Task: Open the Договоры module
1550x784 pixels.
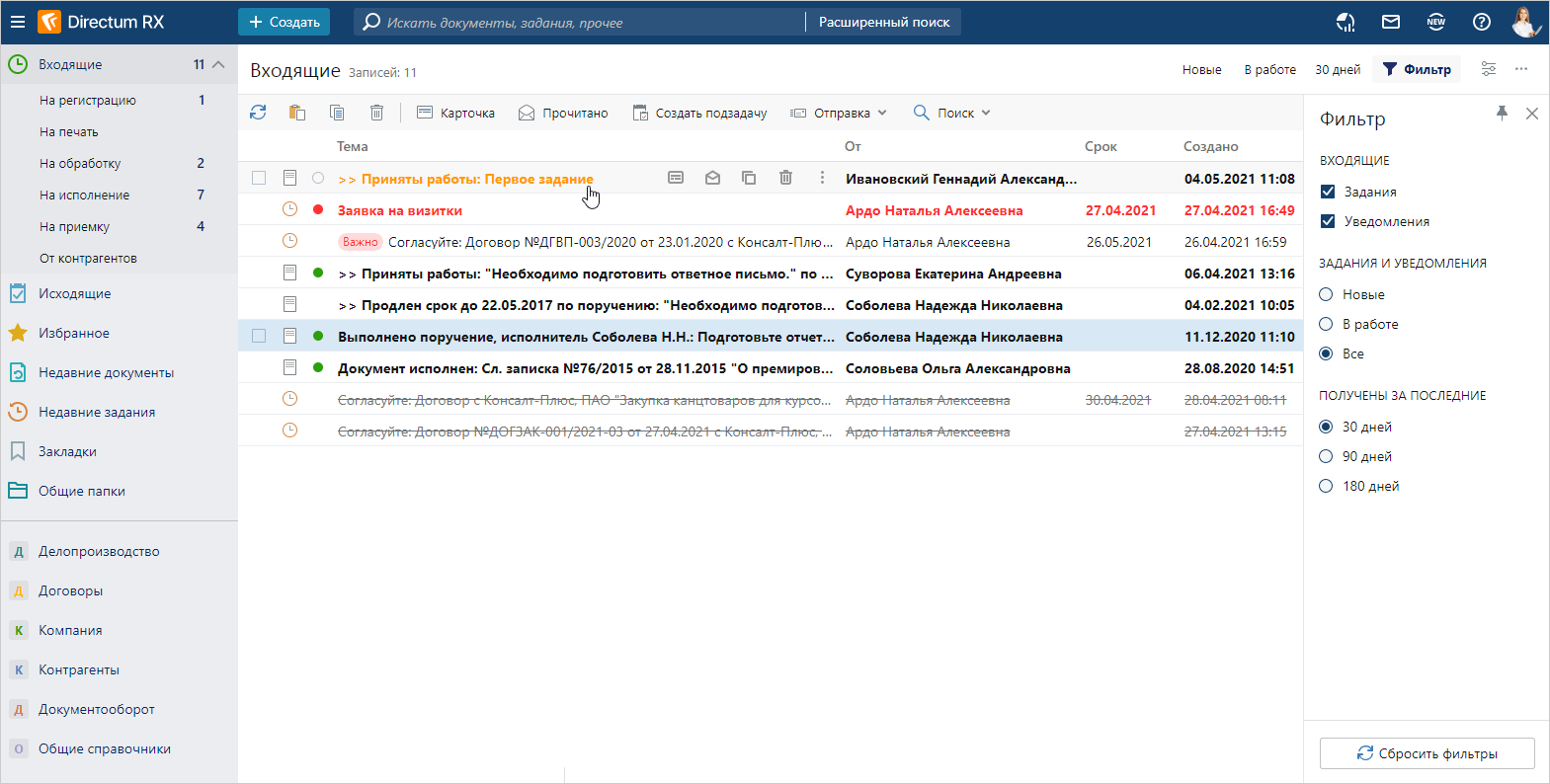Action: tap(70, 590)
